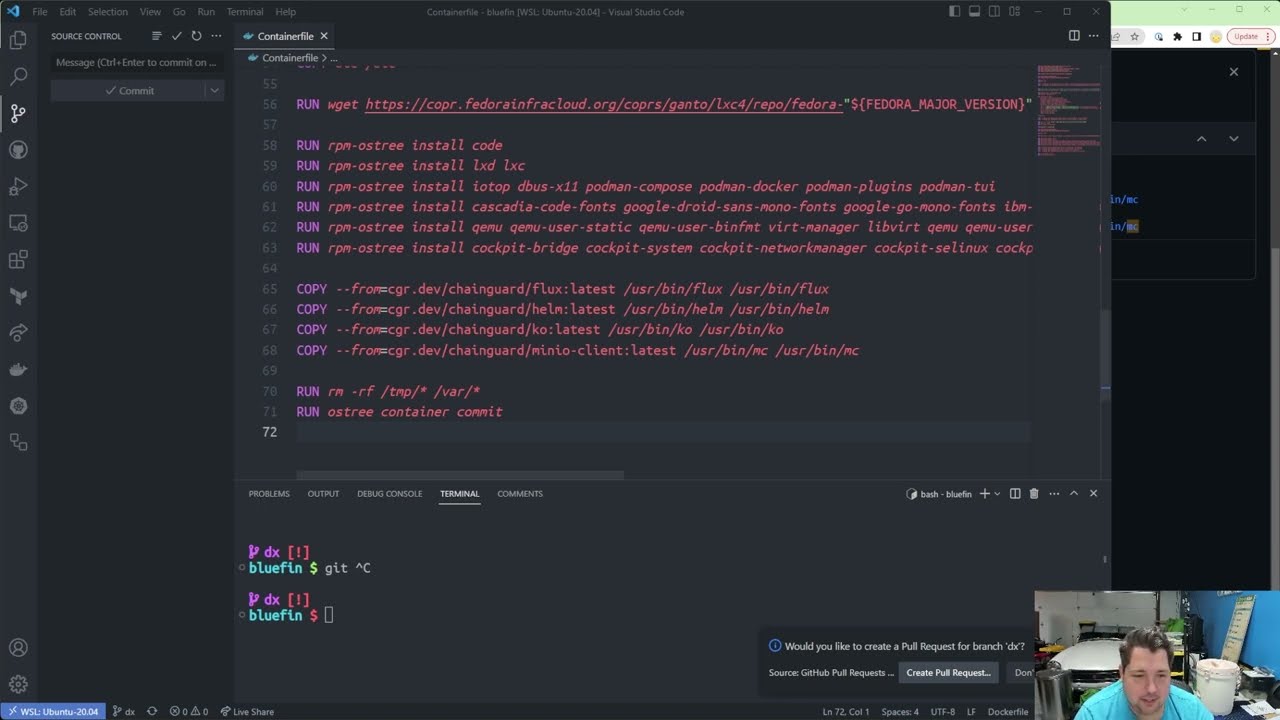Switch to the Problems panel tab
1280x720 pixels.
[269, 493]
